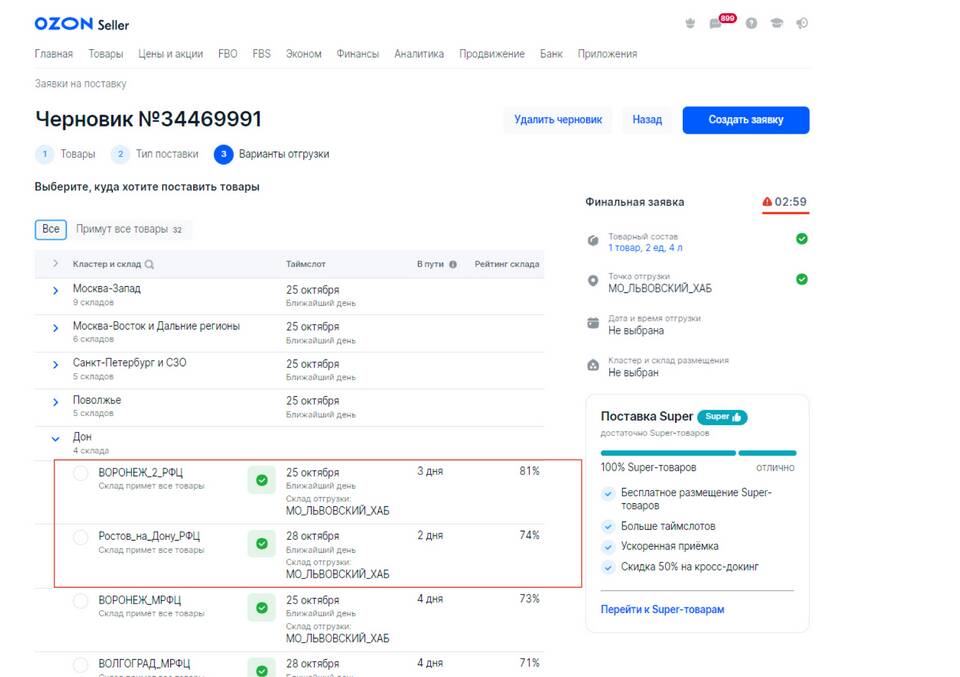The height and width of the screenshot is (677, 960).
Task: Select the ВОРОНЕЖ_МРФЦ warehouse radio button
Action: tap(81, 601)
